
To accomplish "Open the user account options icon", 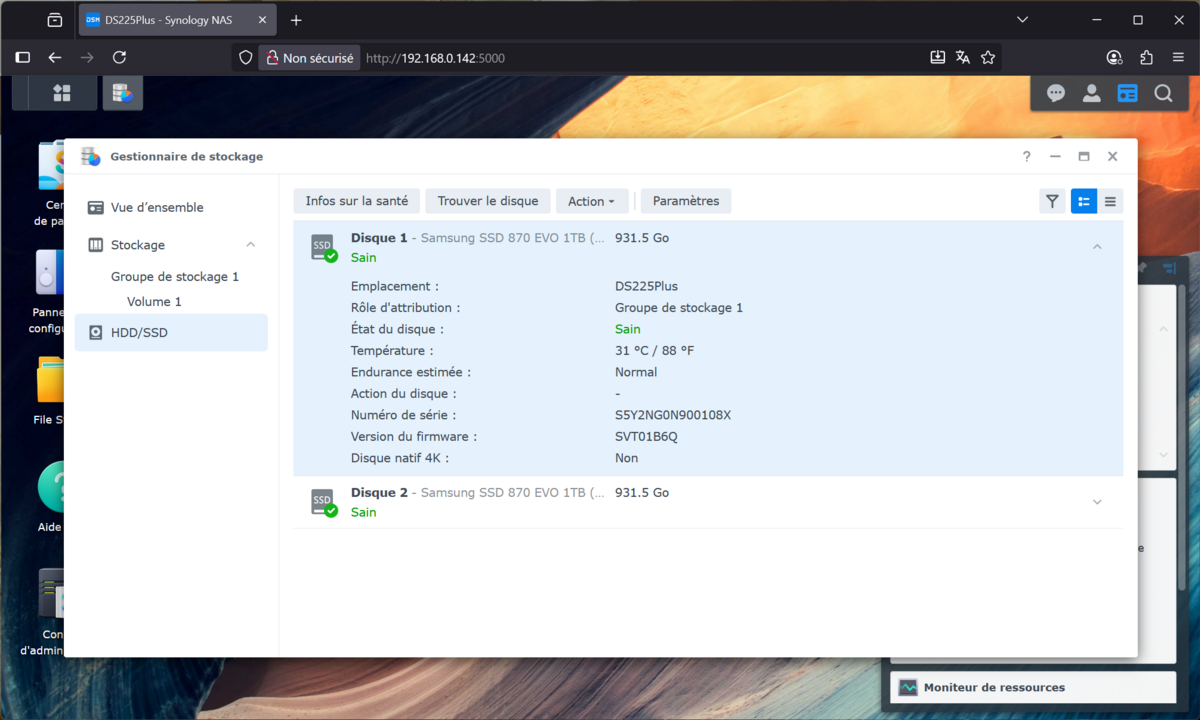I will pyautogui.click(x=1092, y=93).
